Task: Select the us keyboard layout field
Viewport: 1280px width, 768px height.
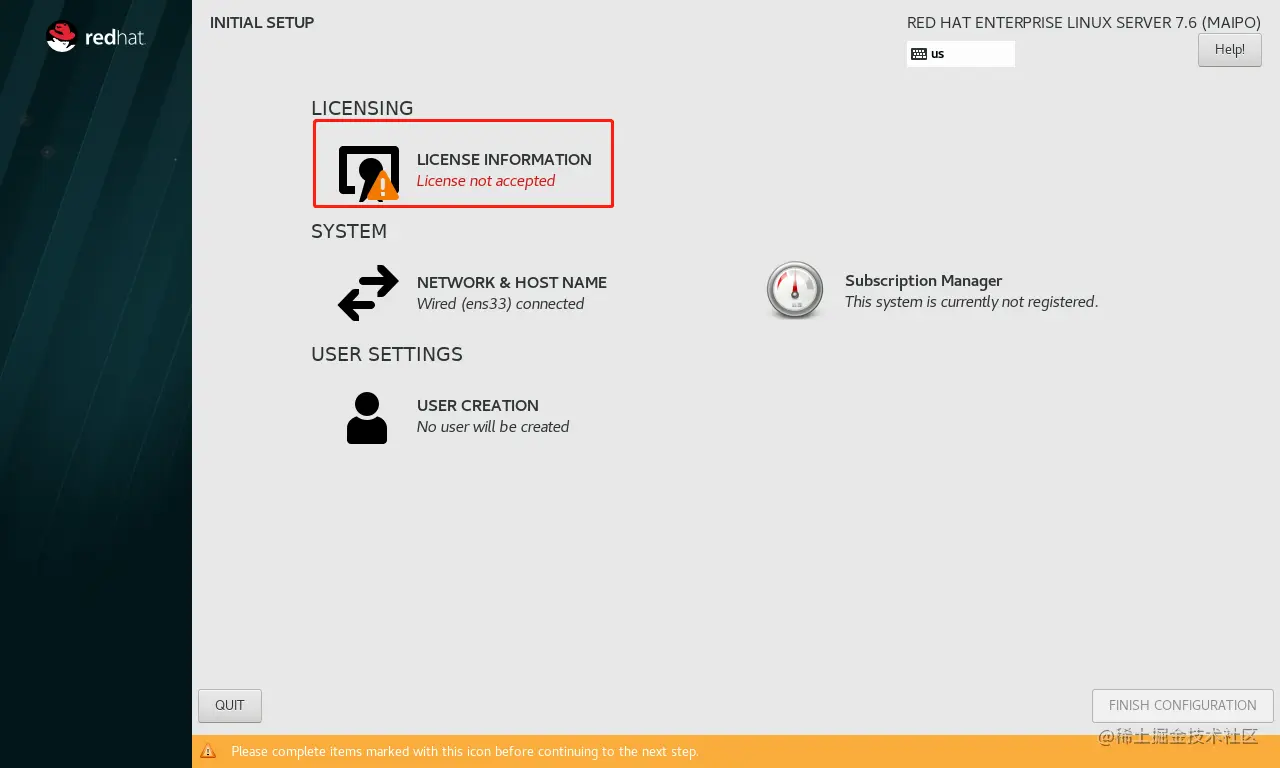Action: pyautogui.click(x=961, y=54)
